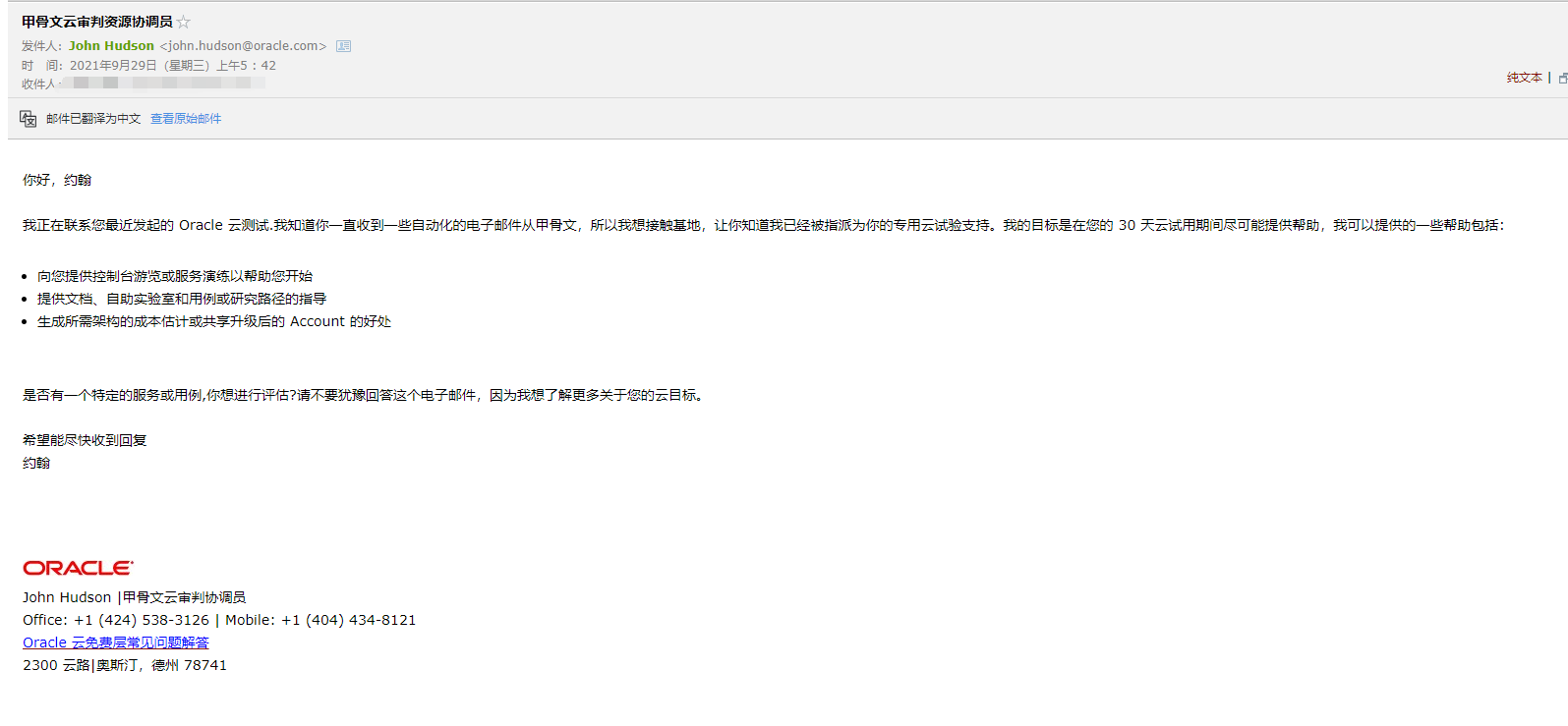Click bullet 生成所需架构的成本估计
This screenshot has height=726, width=1568.
(214, 321)
